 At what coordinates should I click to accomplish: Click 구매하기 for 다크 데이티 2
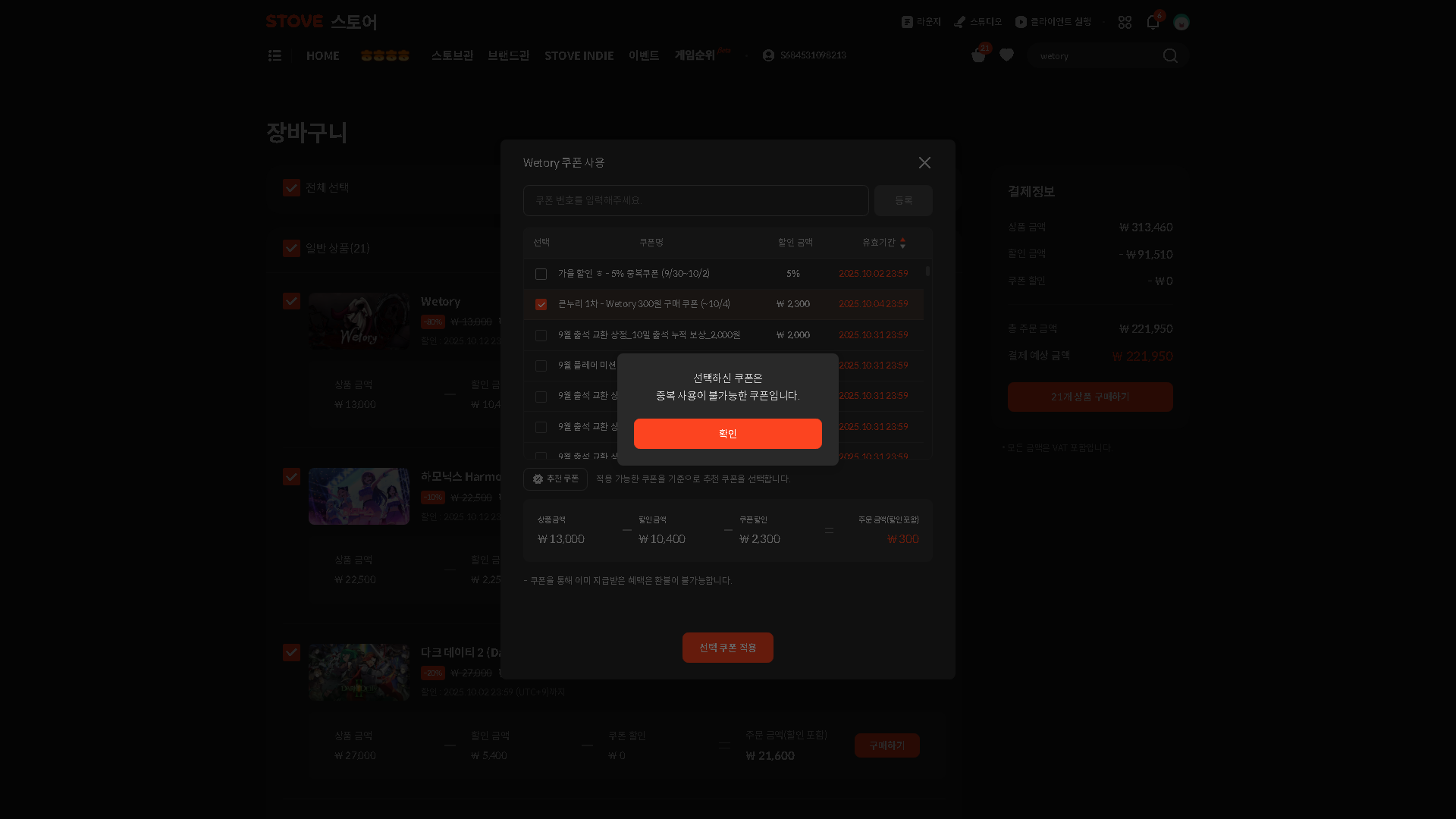[887, 746]
